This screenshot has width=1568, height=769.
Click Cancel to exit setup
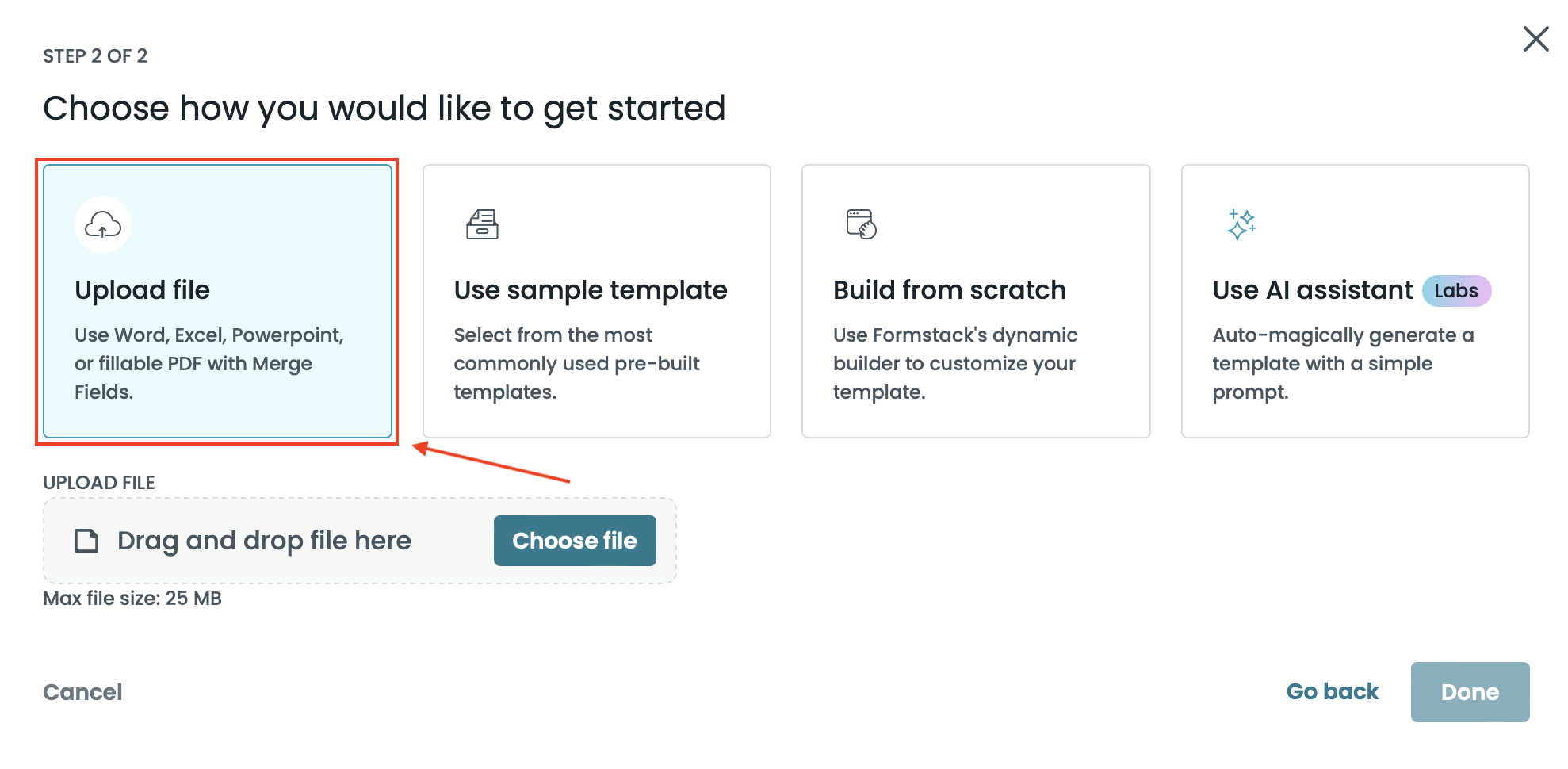(82, 692)
